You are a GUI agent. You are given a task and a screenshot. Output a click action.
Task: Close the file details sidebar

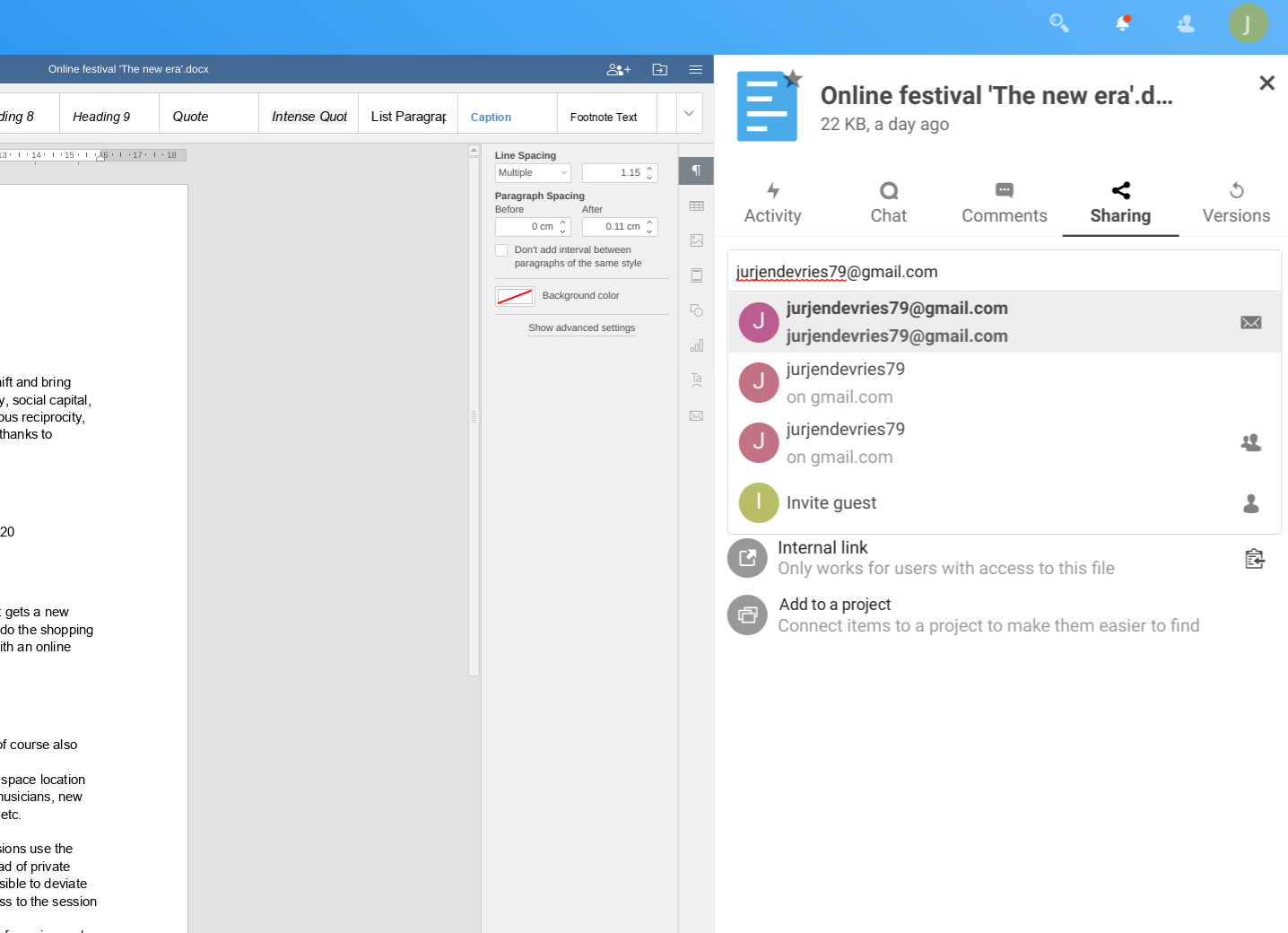(1266, 83)
